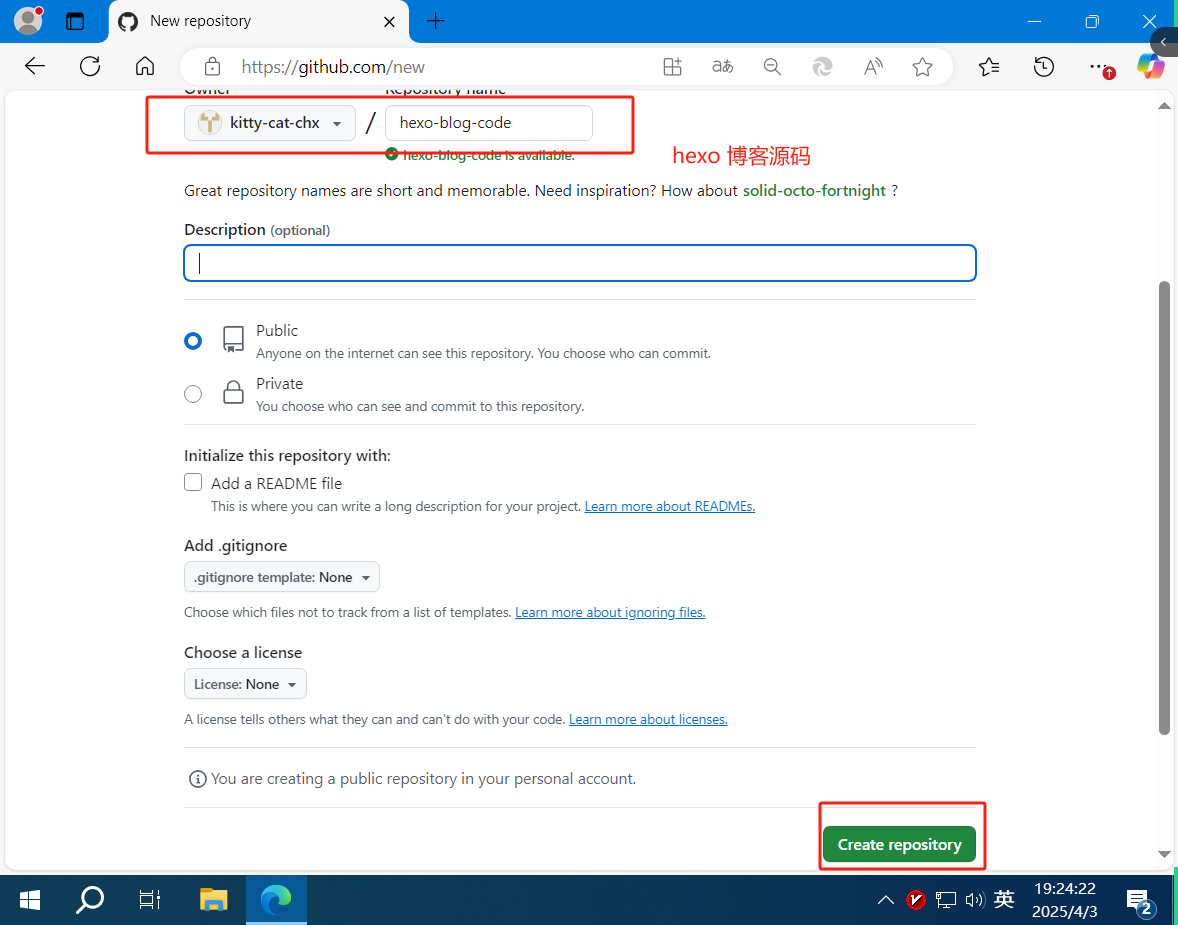
Task: Refresh the current page
Action: (x=90, y=66)
